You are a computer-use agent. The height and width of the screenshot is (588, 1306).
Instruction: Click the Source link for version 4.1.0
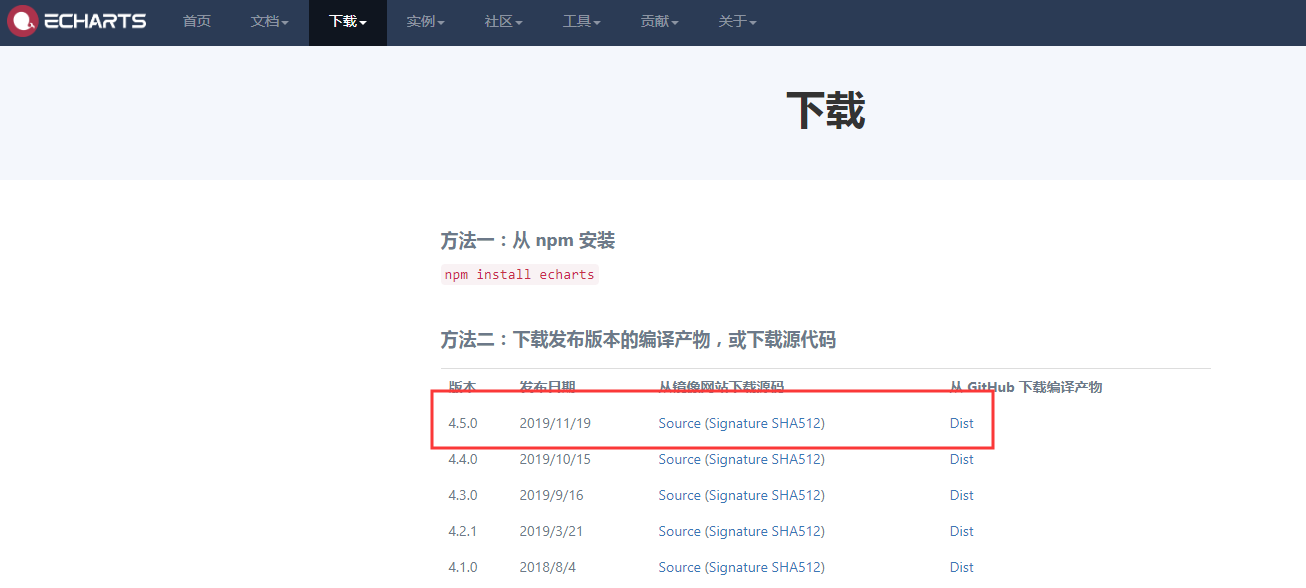(678, 567)
